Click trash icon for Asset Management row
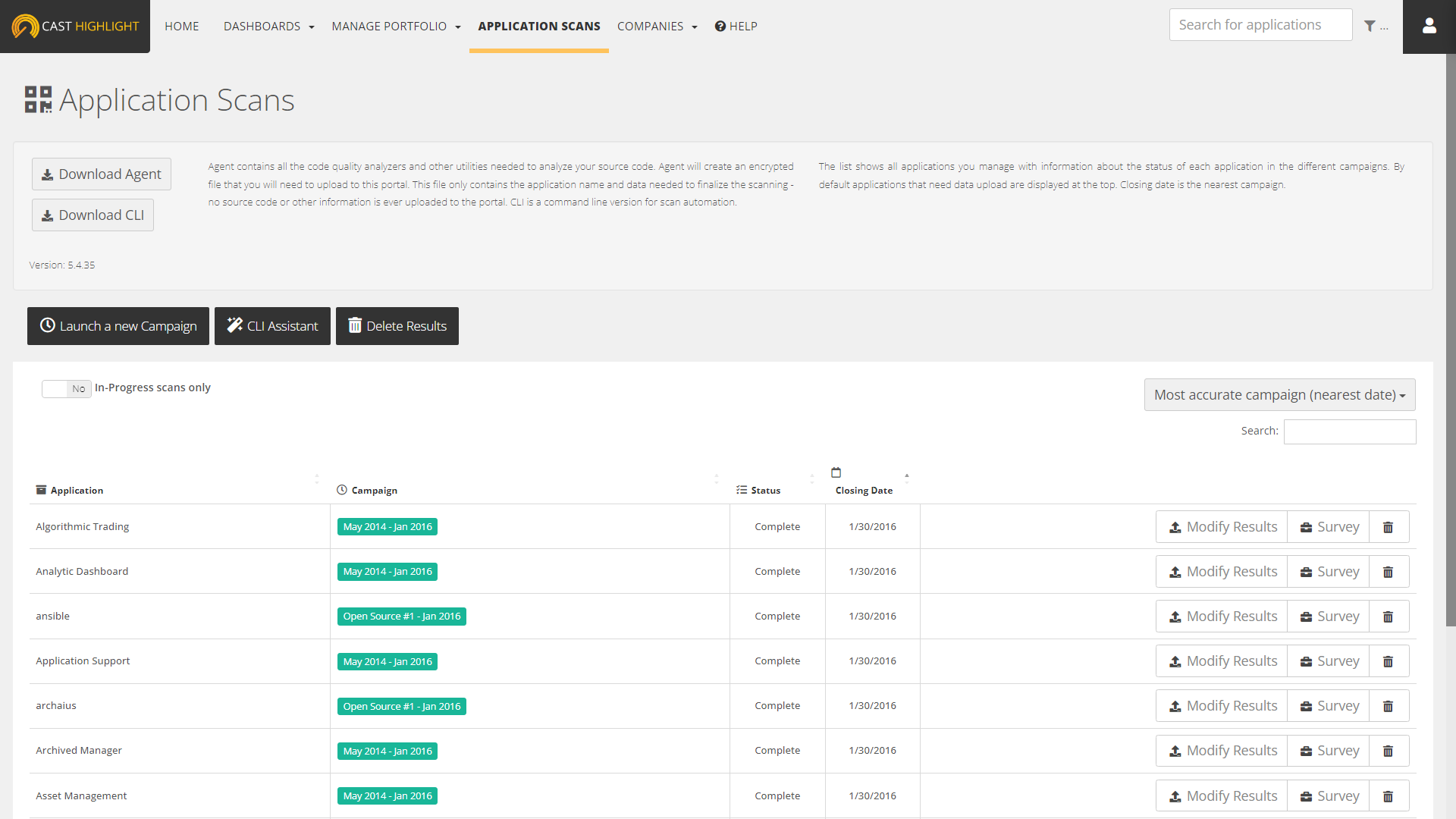 pos(1389,796)
